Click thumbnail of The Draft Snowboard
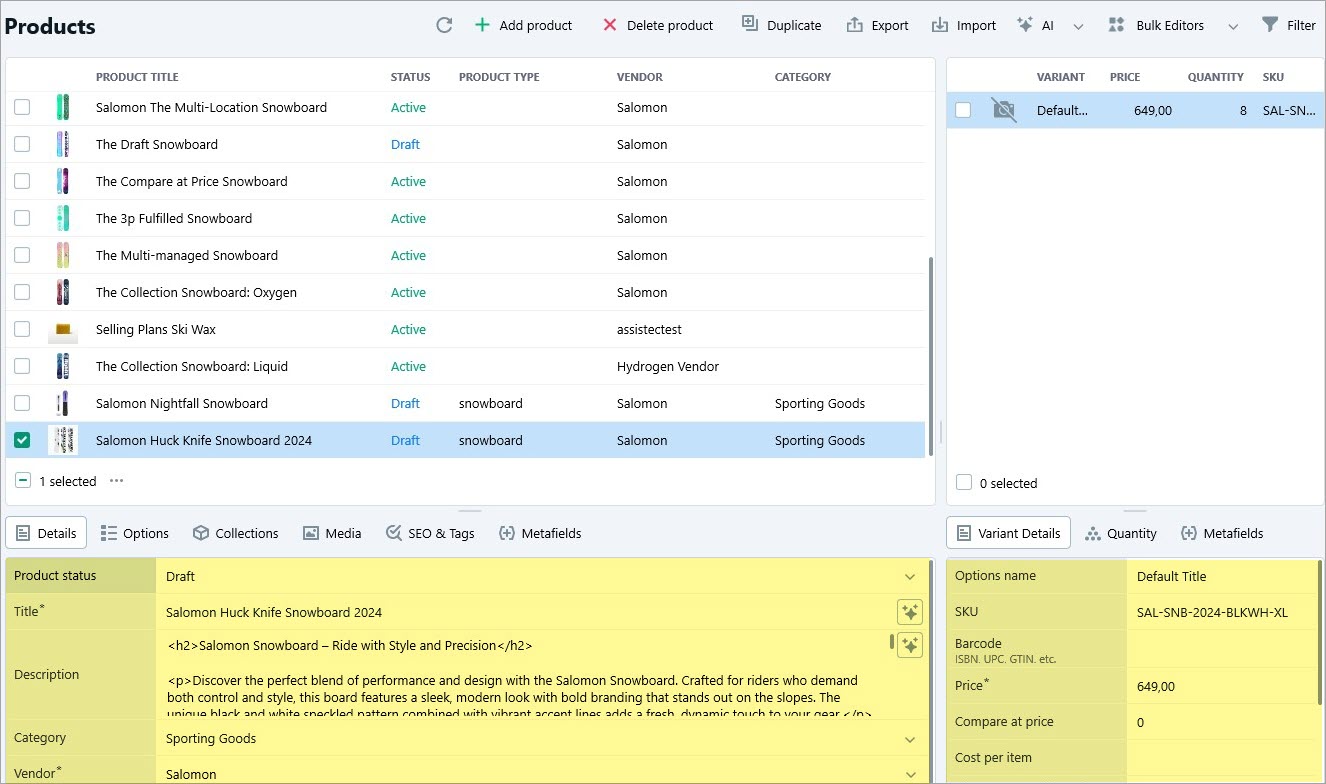This screenshot has width=1326, height=784. [x=63, y=144]
